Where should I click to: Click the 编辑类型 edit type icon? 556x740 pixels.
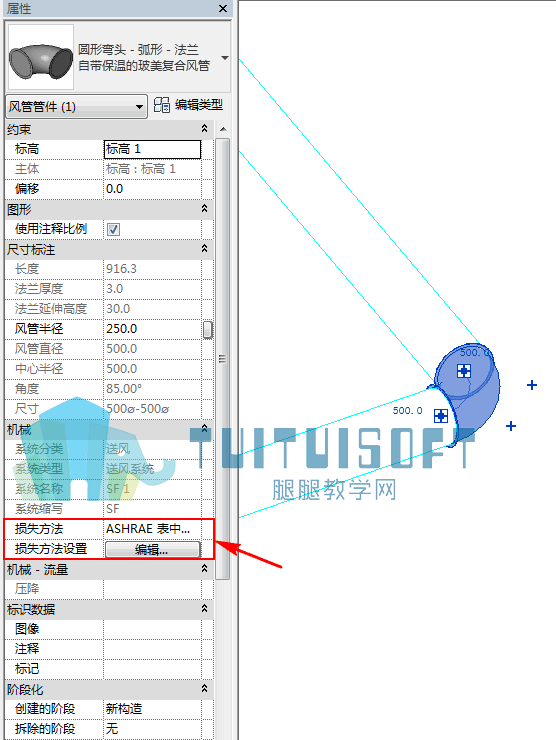[162, 105]
